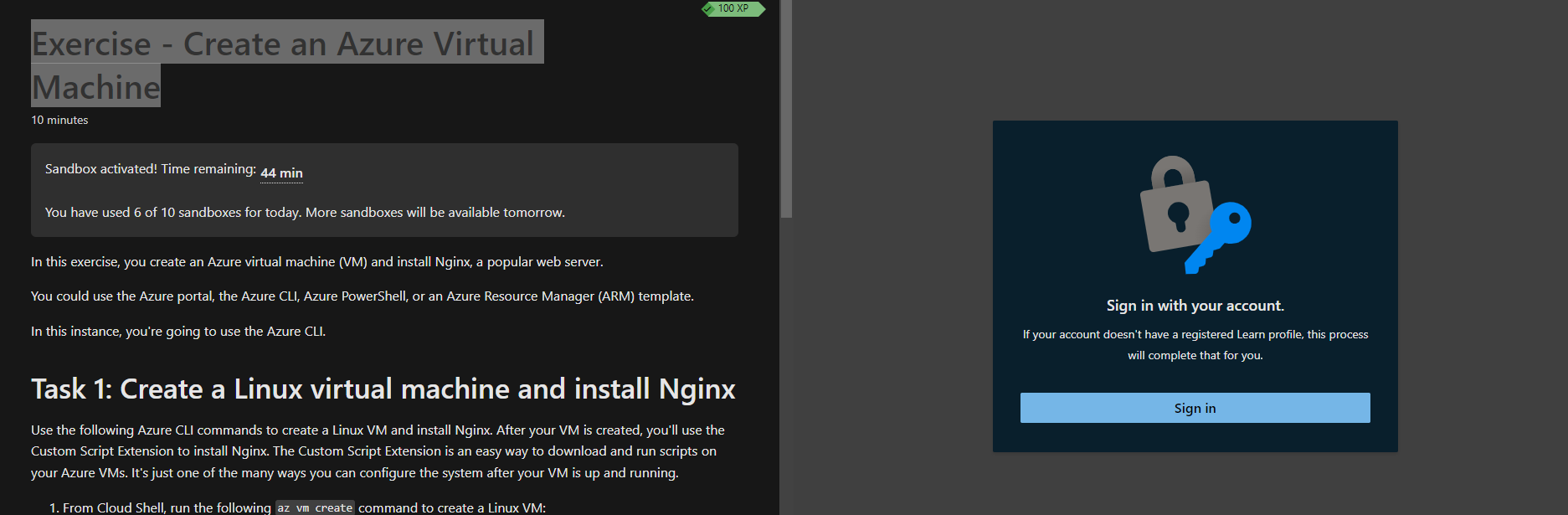Click the 44 min time remaining value
The image size is (1568, 515).
pyautogui.click(x=281, y=173)
